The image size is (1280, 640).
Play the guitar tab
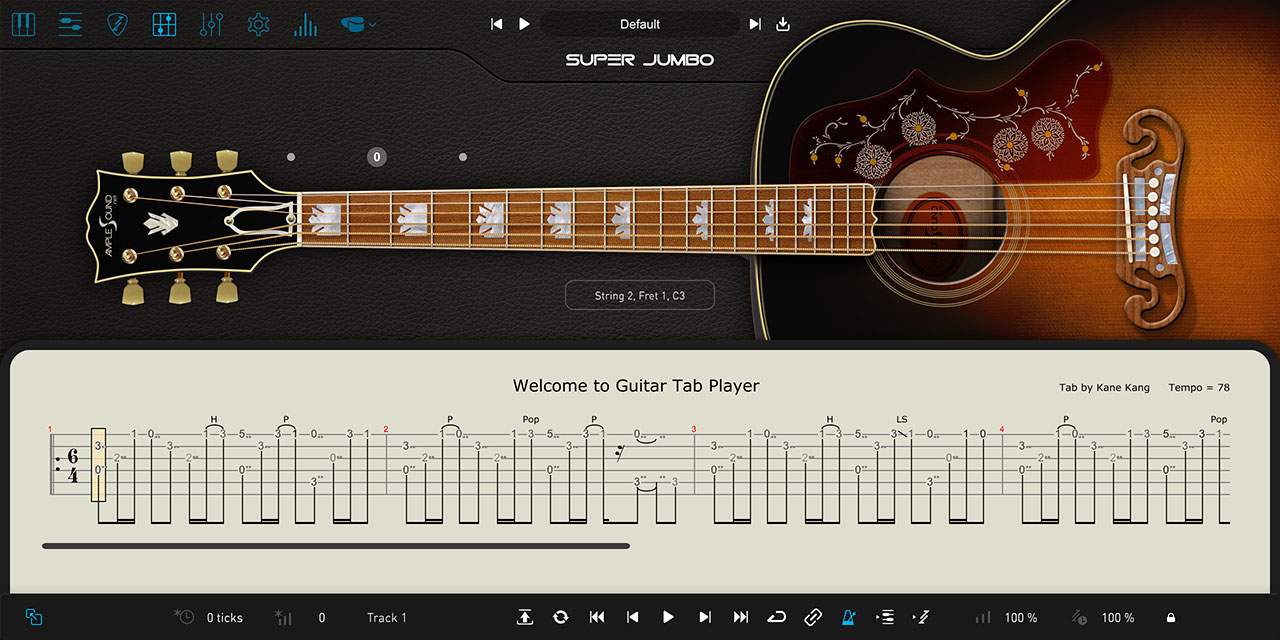668,618
